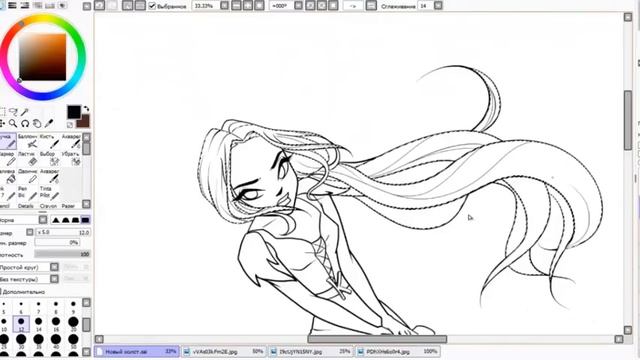Screen dimensions: 640x360
Task: Click the minimum size slider
Action: tap(58, 243)
